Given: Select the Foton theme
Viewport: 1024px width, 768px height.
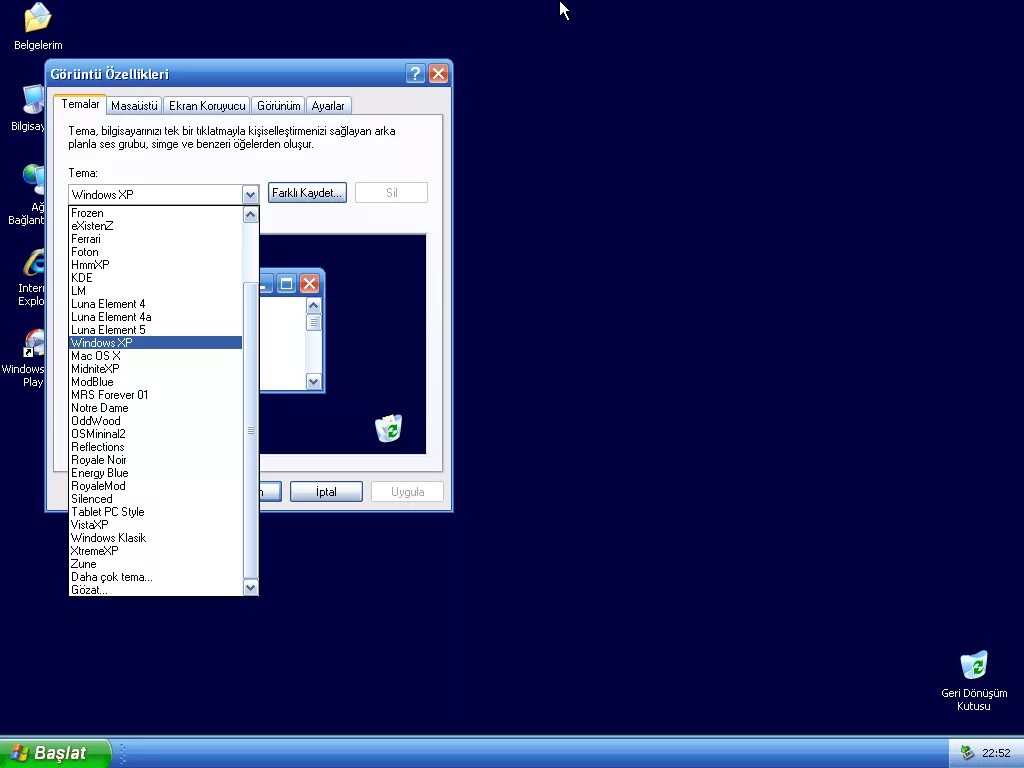Looking at the screenshot, I should (x=155, y=252).
